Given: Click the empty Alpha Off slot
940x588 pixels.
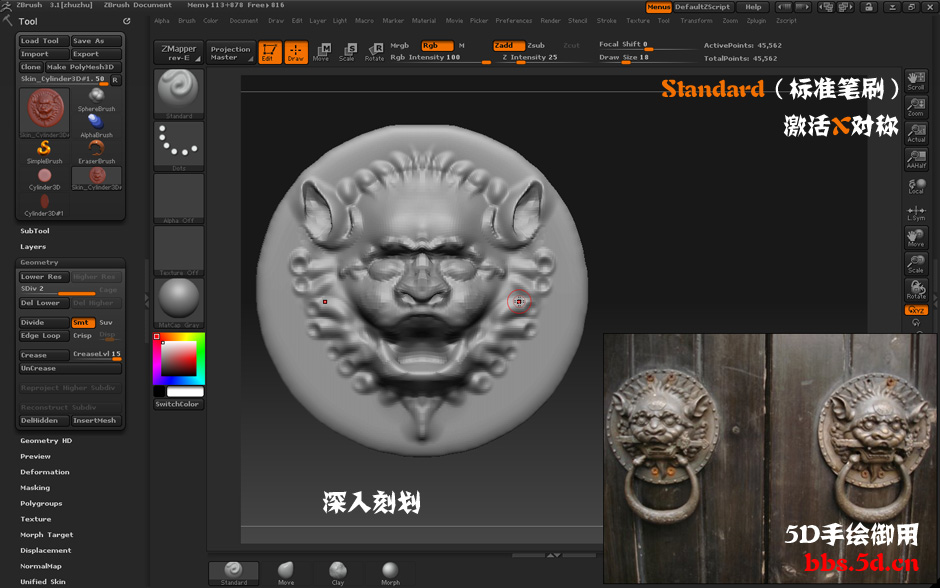Looking at the screenshot, I should (179, 199).
